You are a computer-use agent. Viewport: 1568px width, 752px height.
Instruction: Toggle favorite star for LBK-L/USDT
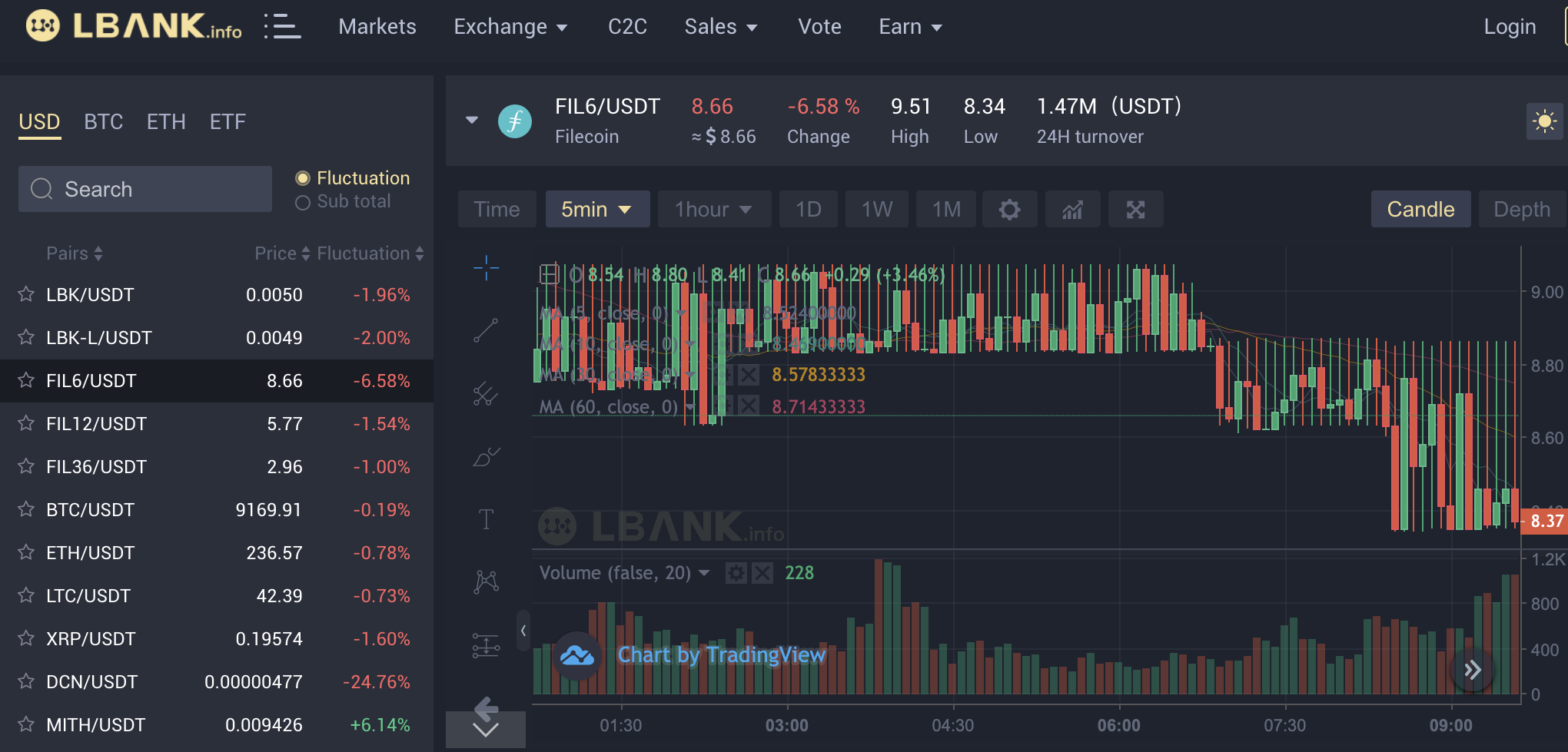point(26,337)
